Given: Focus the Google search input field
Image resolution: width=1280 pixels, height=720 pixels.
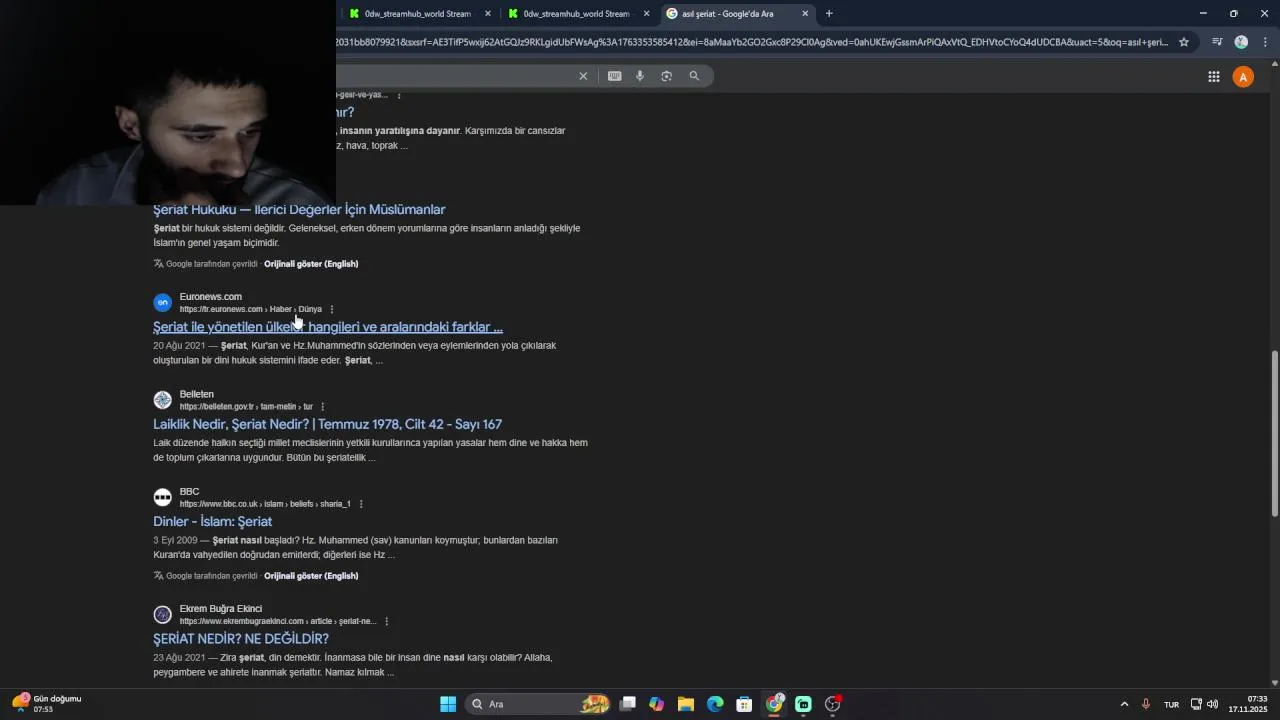Looking at the screenshot, I should click(x=455, y=76).
